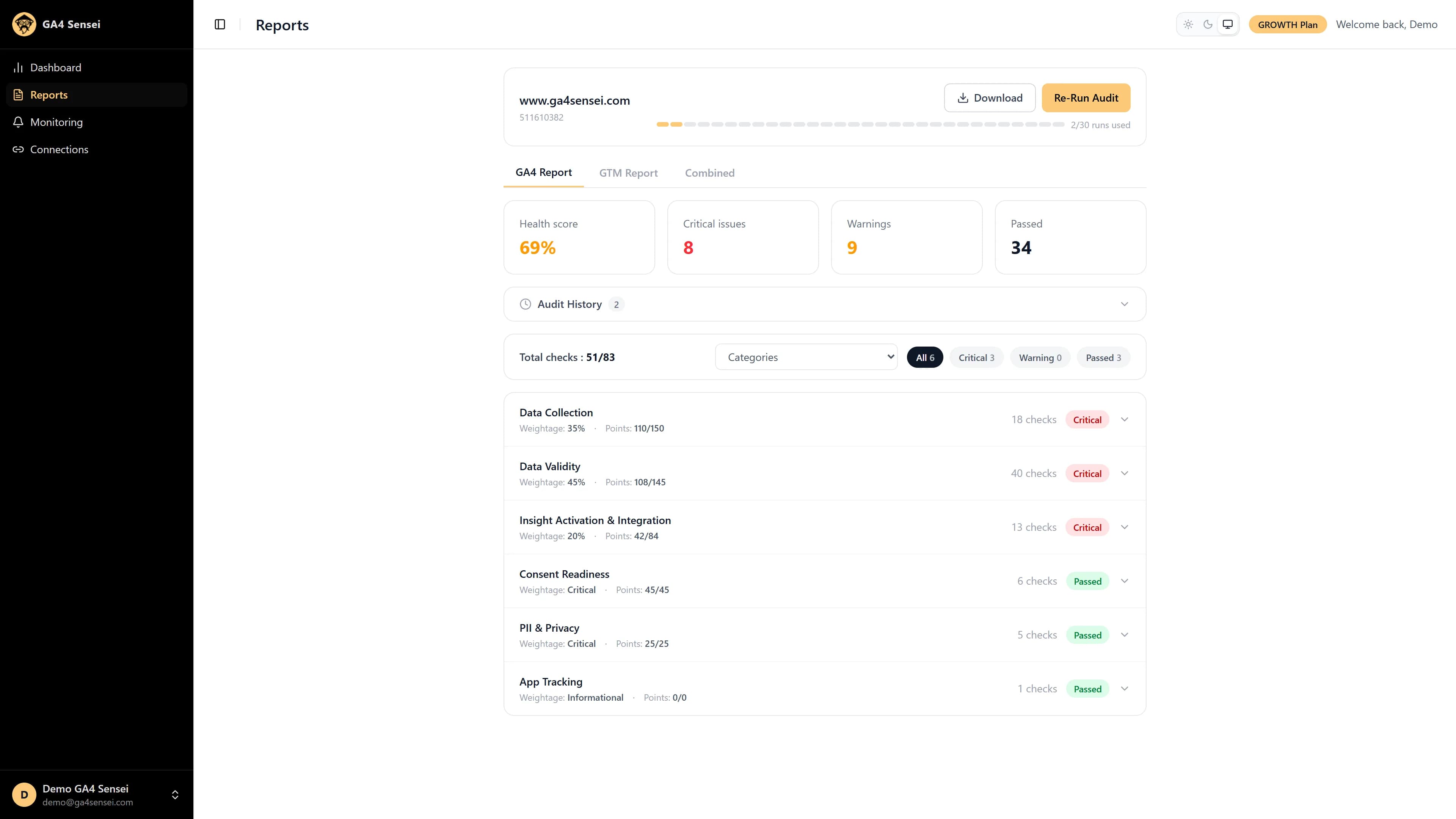Click the GROWTH Plan badge
Viewport: 1456px width, 819px height.
pyautogui.click(x=1288, y=24)
